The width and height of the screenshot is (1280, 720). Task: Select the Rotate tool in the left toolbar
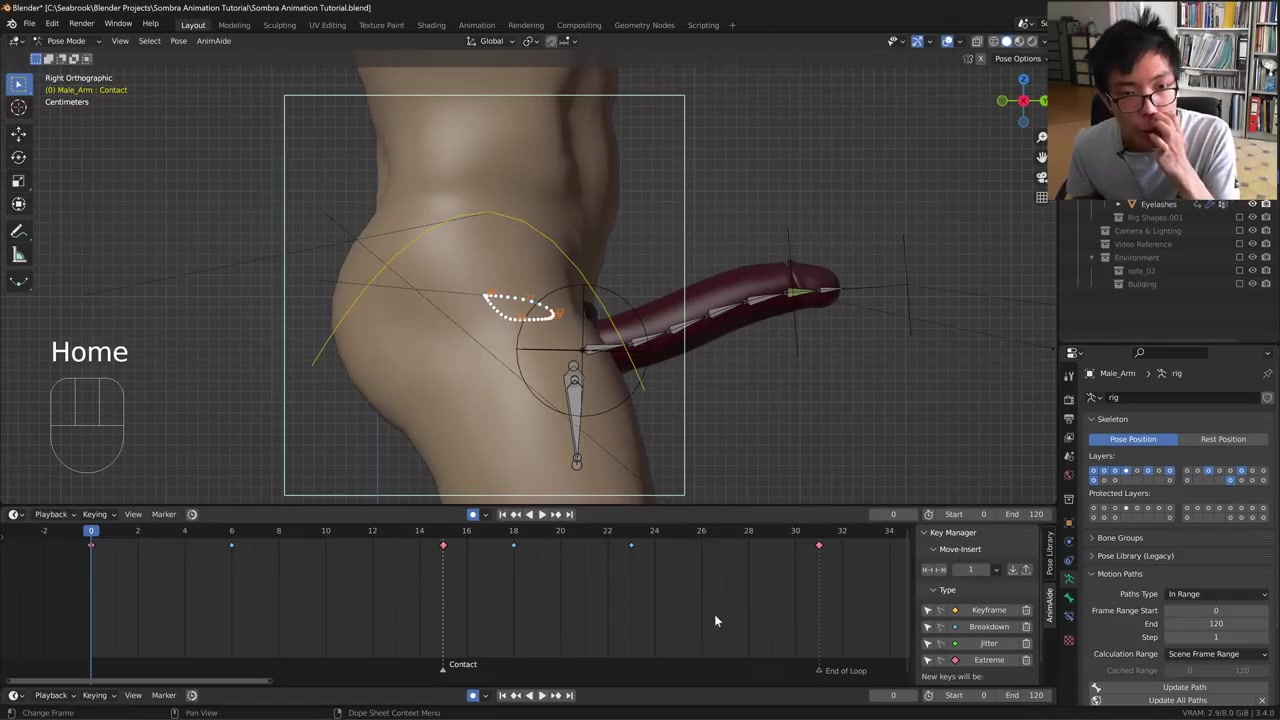pos(18,157)
